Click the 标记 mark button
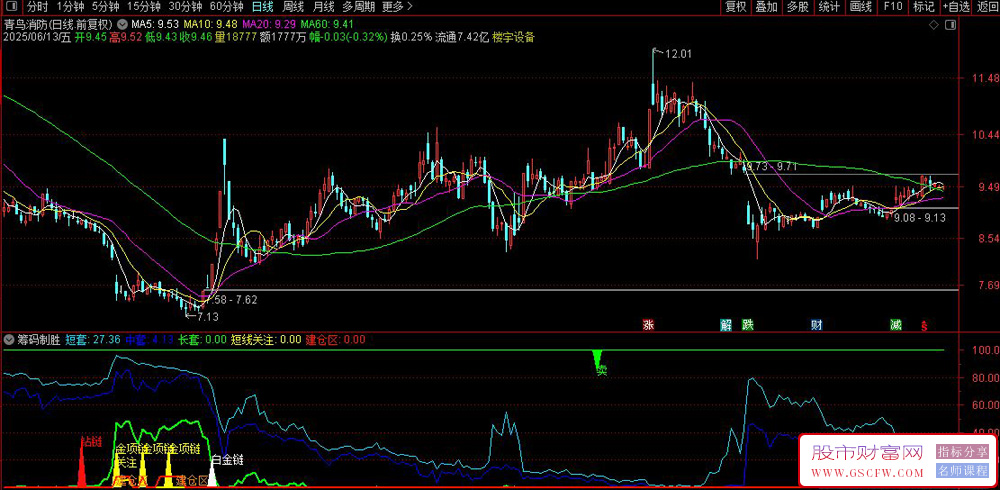The height and width of the screenshot is (490, 1000). click(923, 6)
